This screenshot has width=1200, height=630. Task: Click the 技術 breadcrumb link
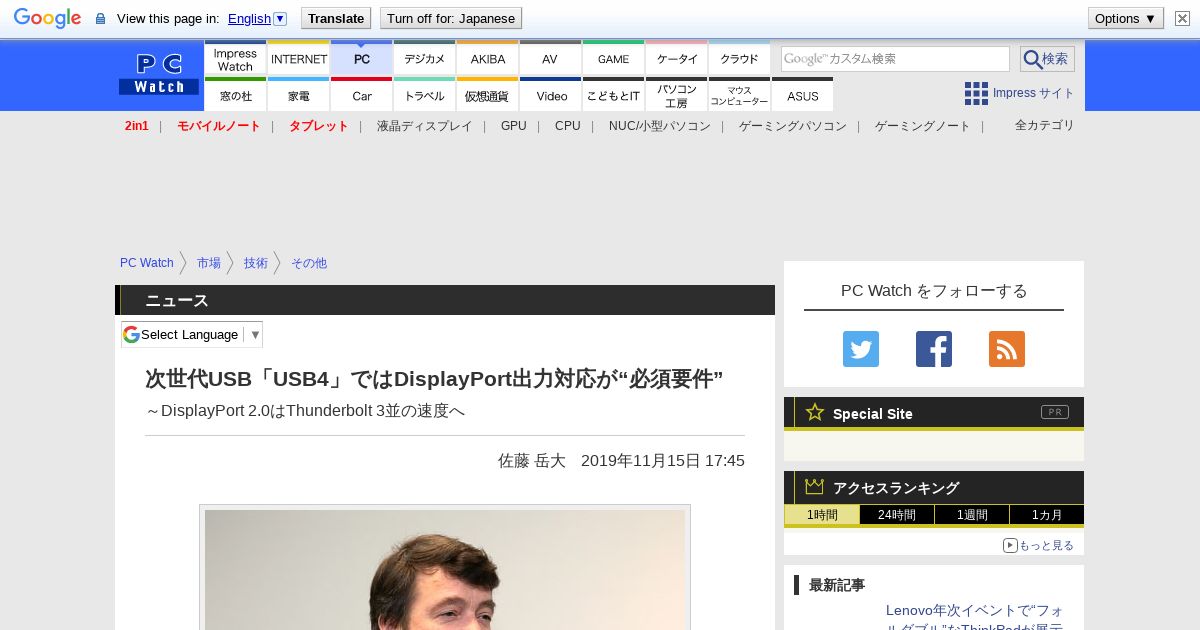tap(256, 263)
